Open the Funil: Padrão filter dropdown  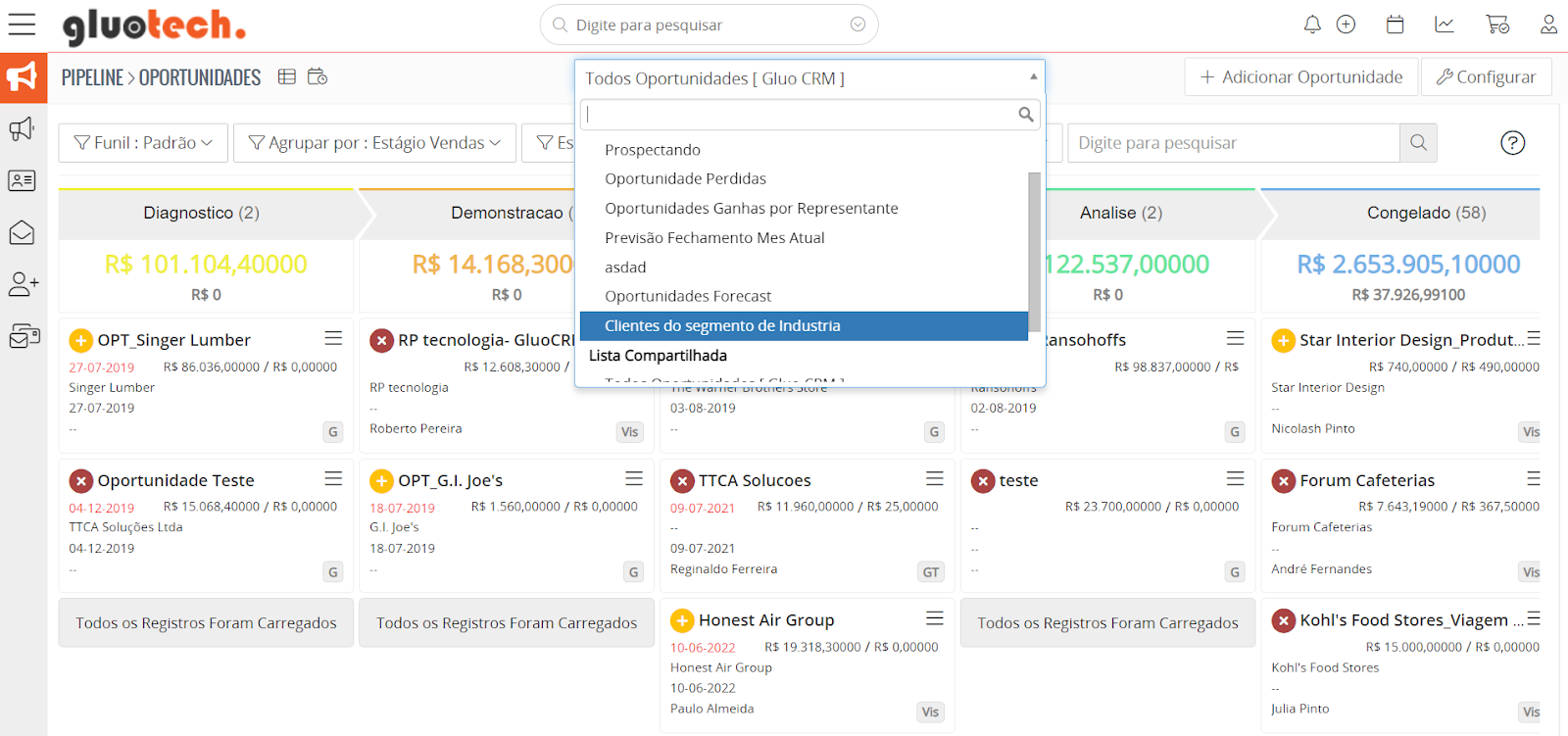coord(143,143)
